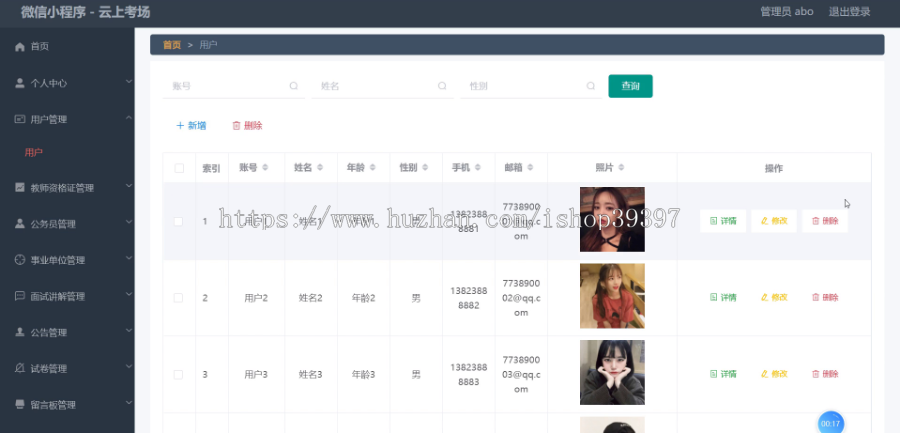The image size is (900, 433).
Task: Expand the 面试讲解管理 chevron
Action: click(129, 295)
